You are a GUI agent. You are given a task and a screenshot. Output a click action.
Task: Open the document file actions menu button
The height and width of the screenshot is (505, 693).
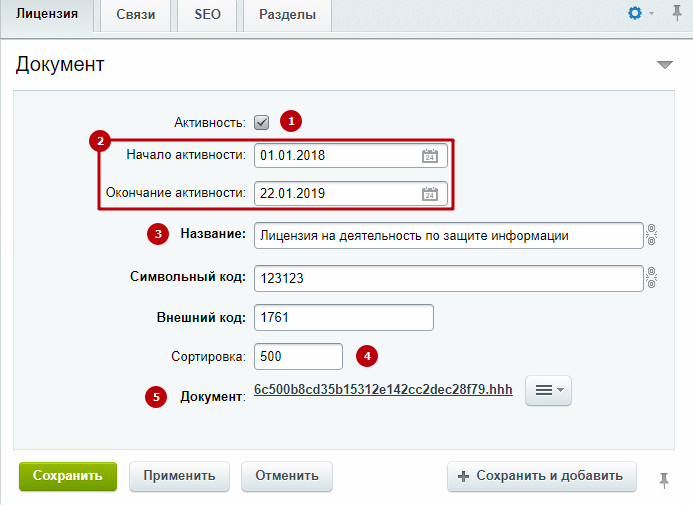click(548, 390)
